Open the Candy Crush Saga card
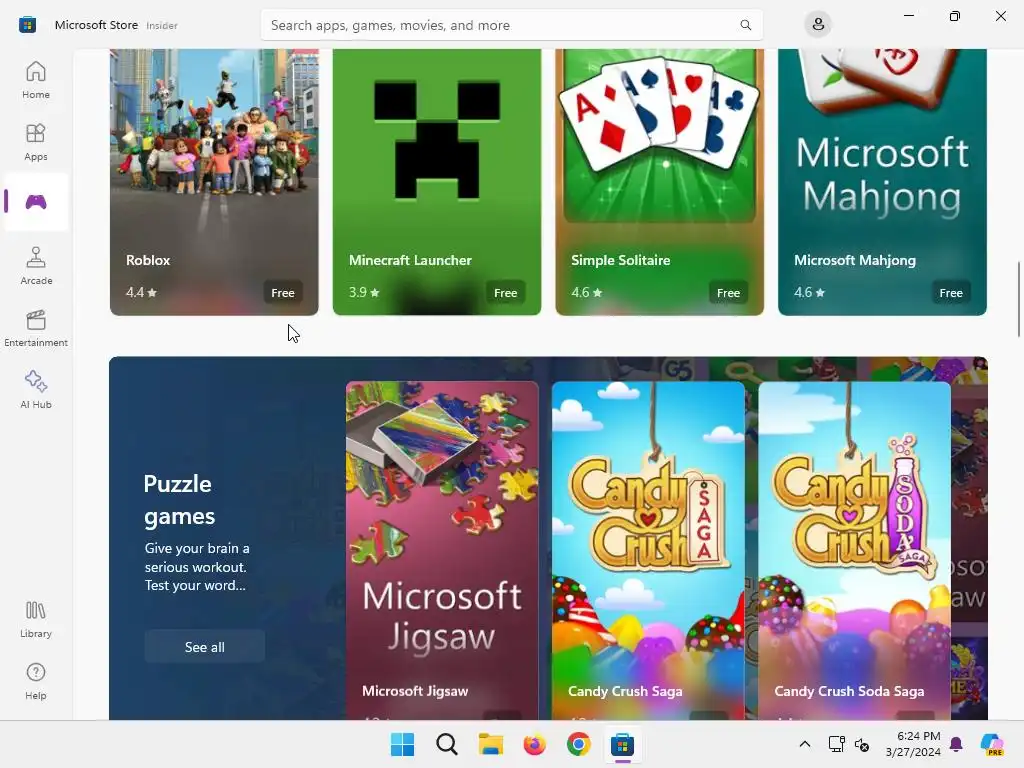 click(648, 551)
